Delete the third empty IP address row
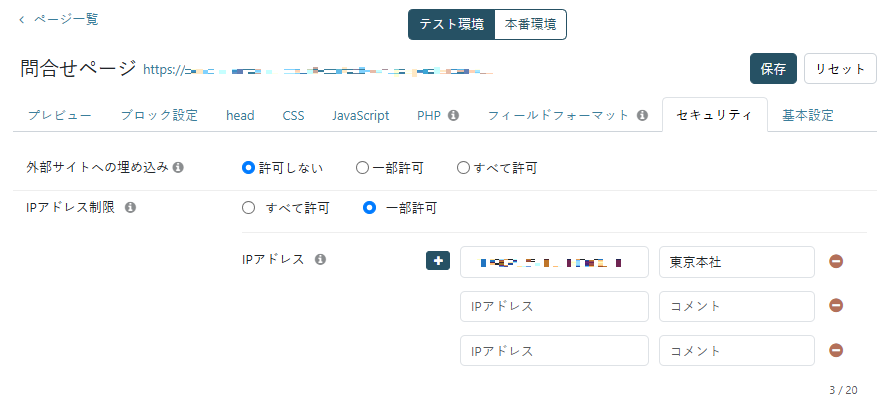The width and height of the screenshot is (887, 414). click(x=836, y=350)
